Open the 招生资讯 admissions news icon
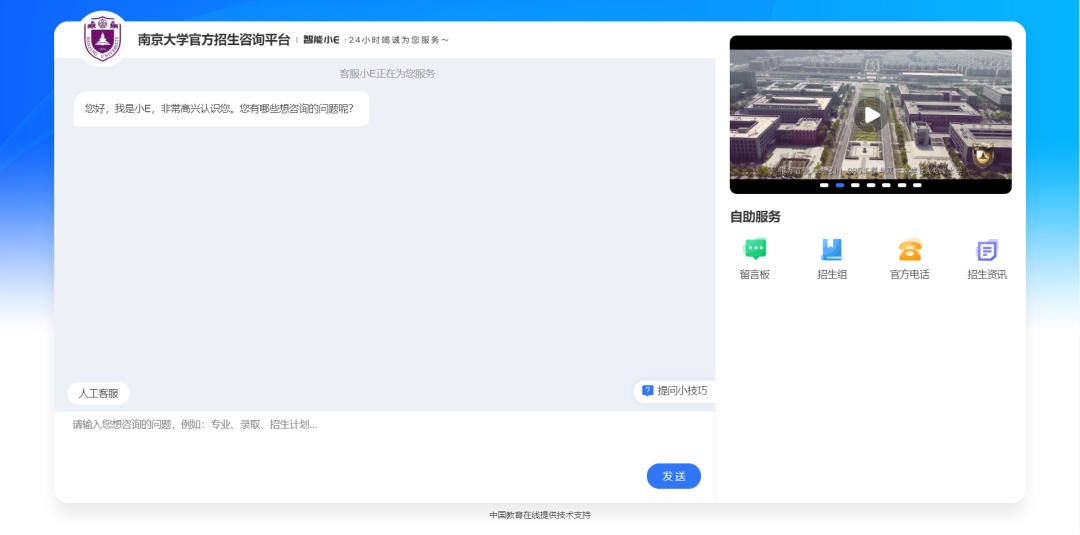Image resolution: width=1080 pixels, height=535 pixels. [x=987, y=249]
